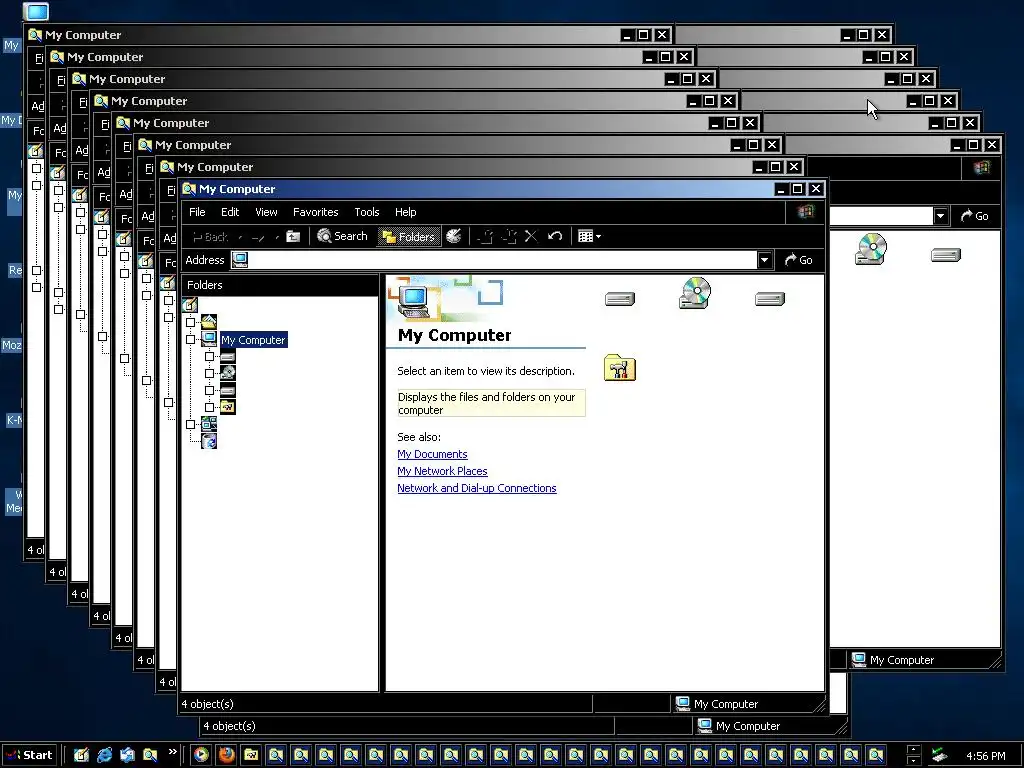Screen dimensions: 1024x768
Task: Click the Undo arrow toolbar icon
Action: (555, 236)
